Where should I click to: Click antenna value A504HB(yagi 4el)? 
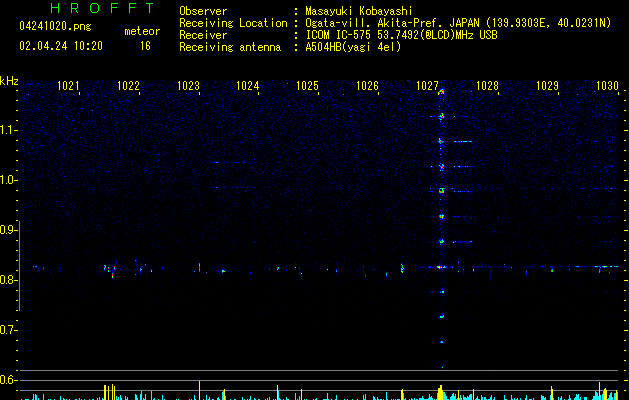click(353, 47)
